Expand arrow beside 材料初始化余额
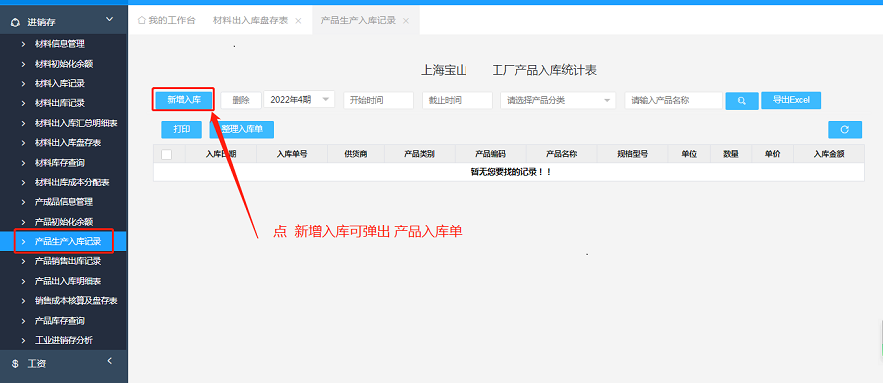Image resolution: width=883 pixels, height=383 pixels. tap(23, 64)
